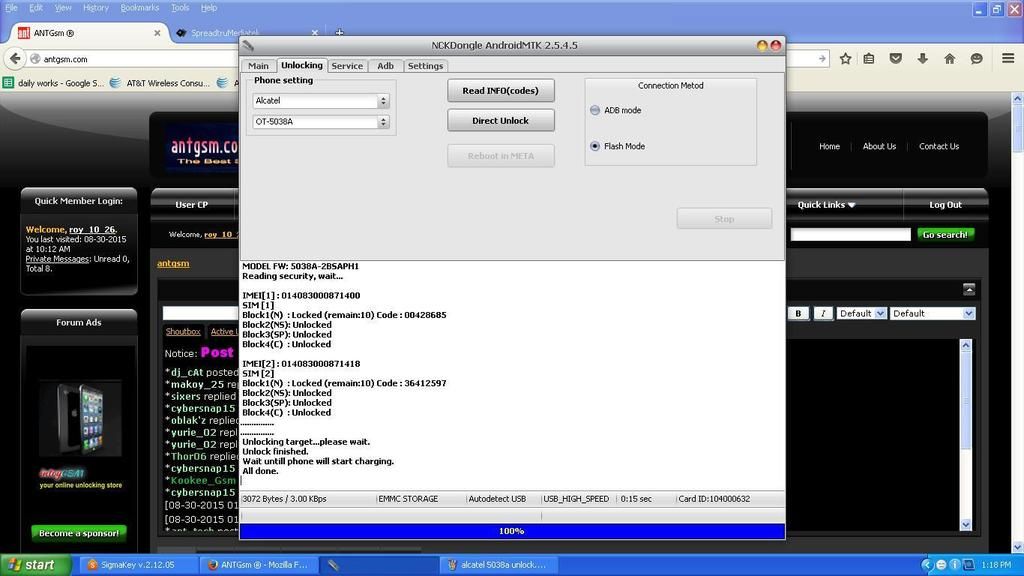Click the browser back arrow button
The width and height of the screenshot is (1024, 576).
click(15, 59)
